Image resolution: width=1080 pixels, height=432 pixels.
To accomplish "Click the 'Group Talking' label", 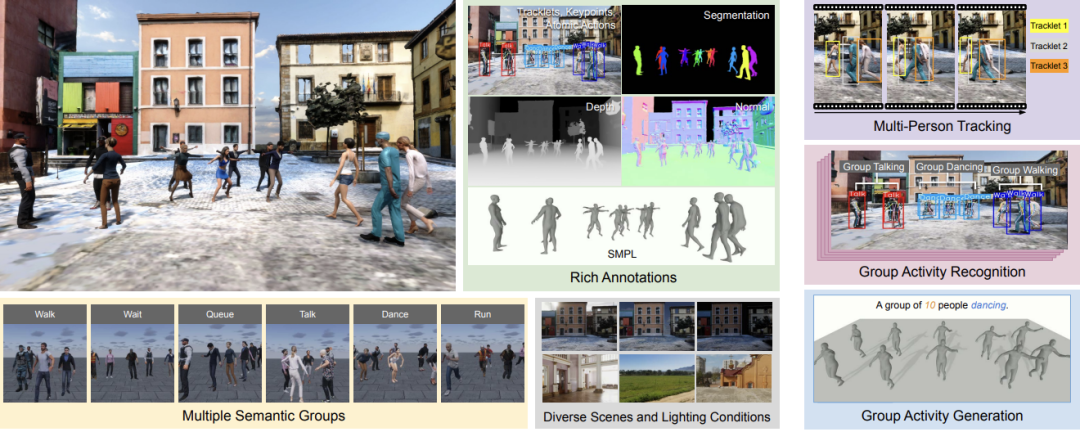I will tap(875, 167).
